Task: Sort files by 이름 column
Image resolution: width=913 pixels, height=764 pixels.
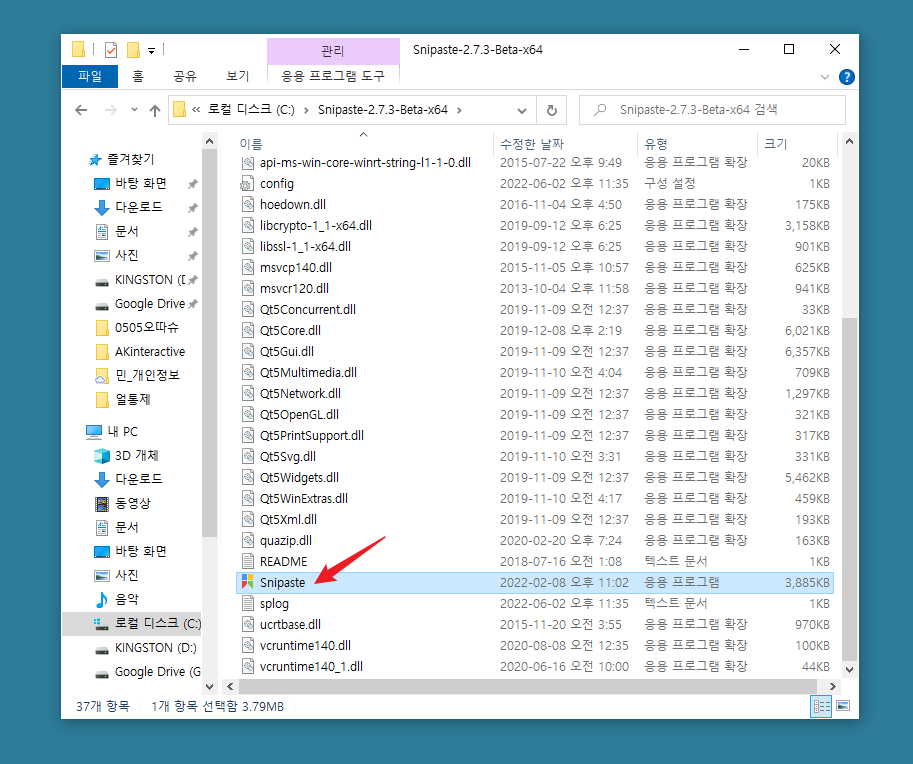Action: pos(250,144)
